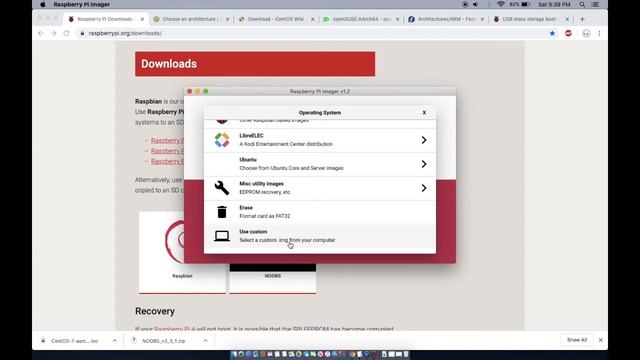This screenshot has height=360, width=640.
Task: Close the downloads bar
Action: click(600, 340)
